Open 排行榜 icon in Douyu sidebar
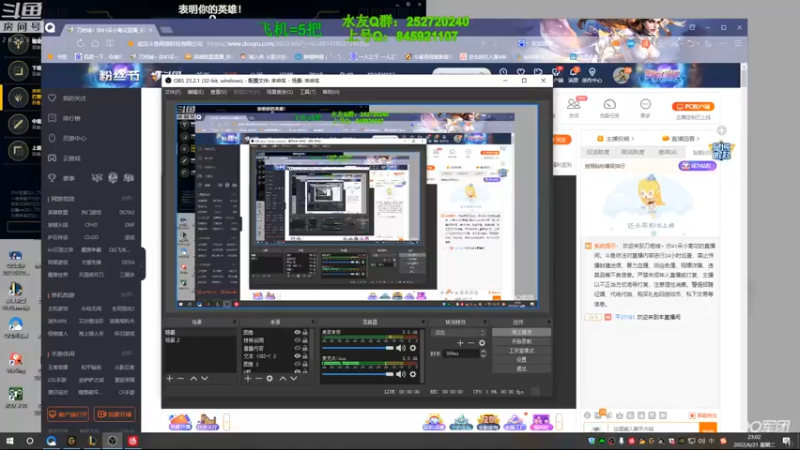The image size is (800, 450). pos(52,118)
